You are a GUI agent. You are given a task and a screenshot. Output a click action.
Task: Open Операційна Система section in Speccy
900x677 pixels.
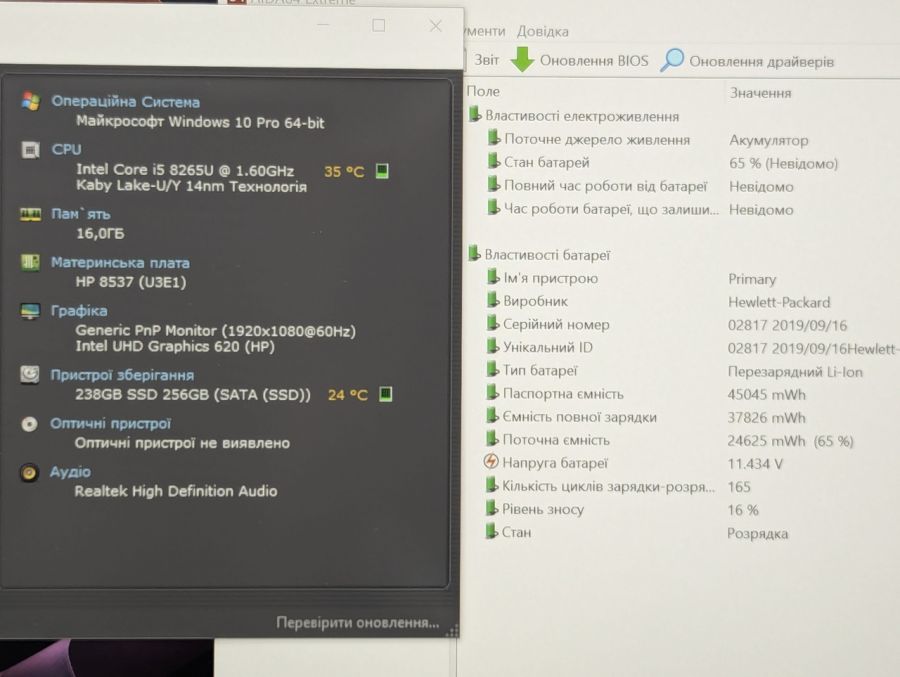tap(126, 102)
